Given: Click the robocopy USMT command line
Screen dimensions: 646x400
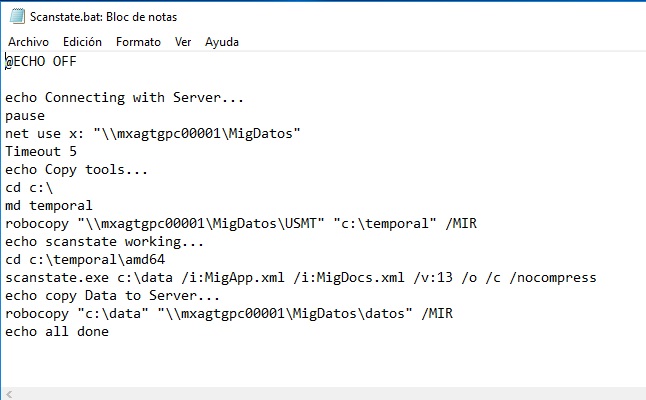Looking at the screenshot, I should click(241, 224).
